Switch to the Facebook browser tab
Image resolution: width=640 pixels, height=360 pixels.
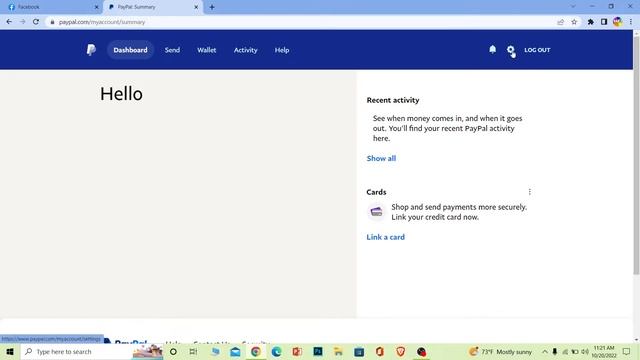point(51,7)
